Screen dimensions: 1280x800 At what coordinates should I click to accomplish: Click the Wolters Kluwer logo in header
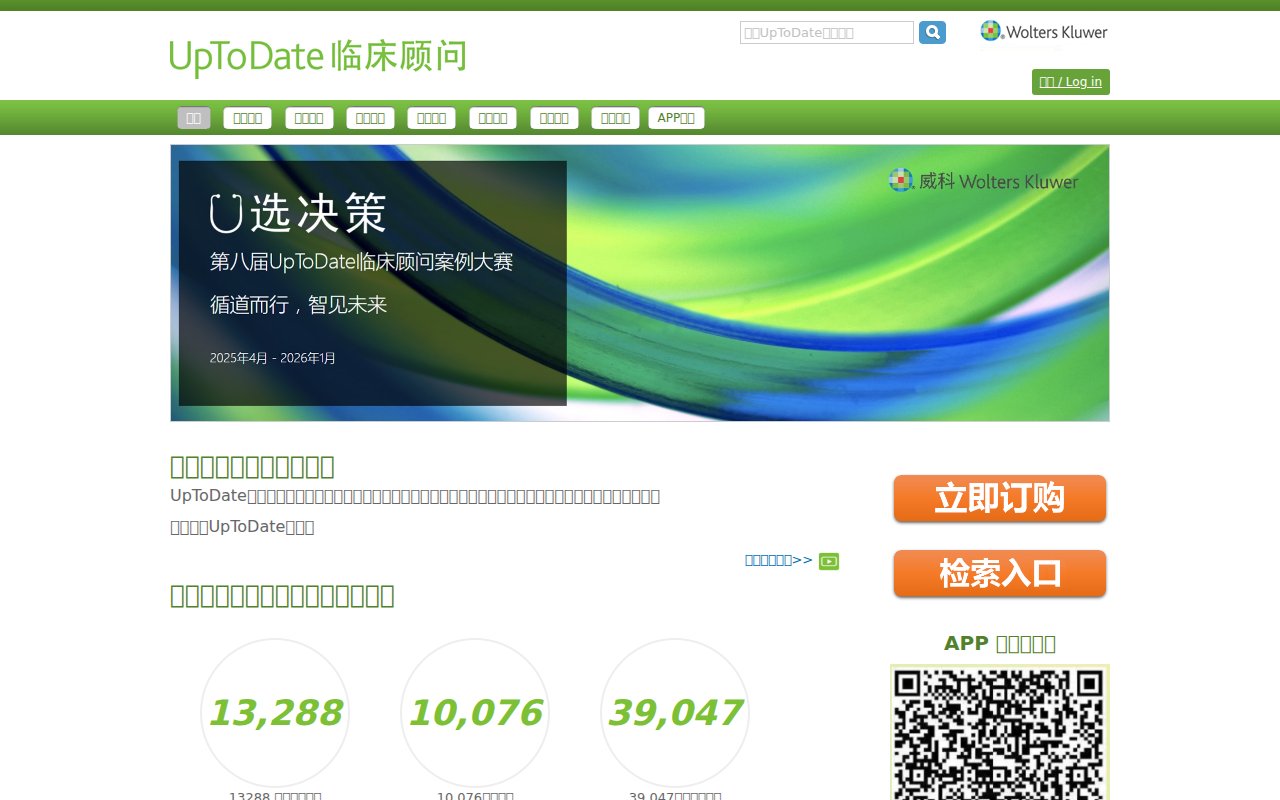coord(1044,32)
